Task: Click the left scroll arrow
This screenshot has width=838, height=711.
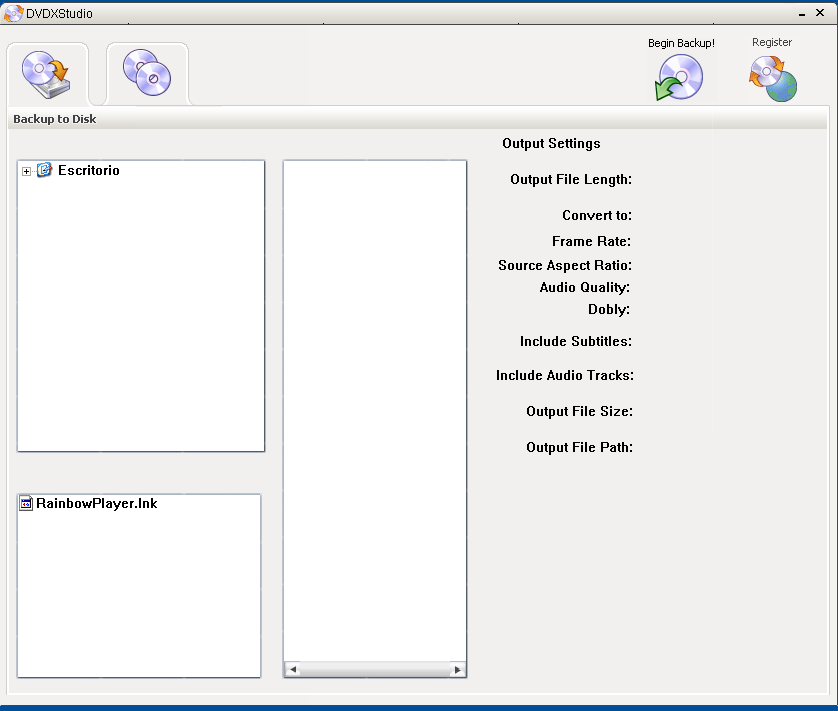Action: click(292, 669)
